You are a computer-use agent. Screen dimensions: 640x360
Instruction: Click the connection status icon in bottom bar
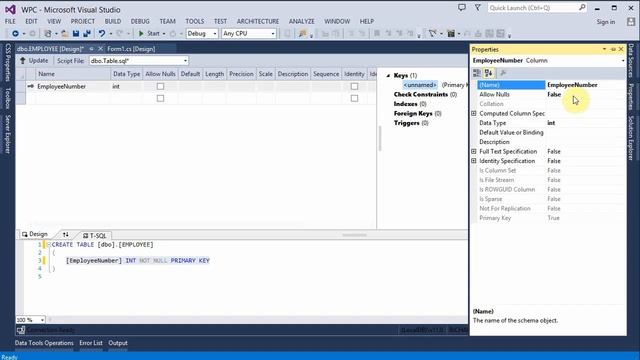[21, 330]
